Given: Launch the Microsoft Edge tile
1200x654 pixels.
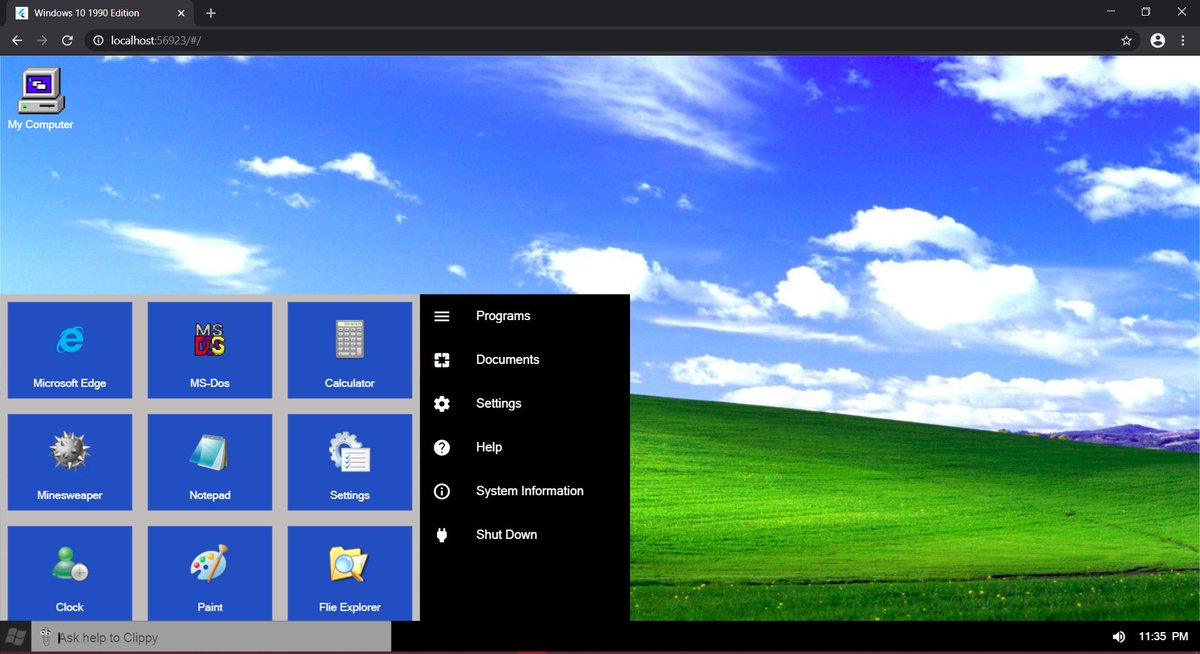Looking at the screenshot, I should (70, 350).
